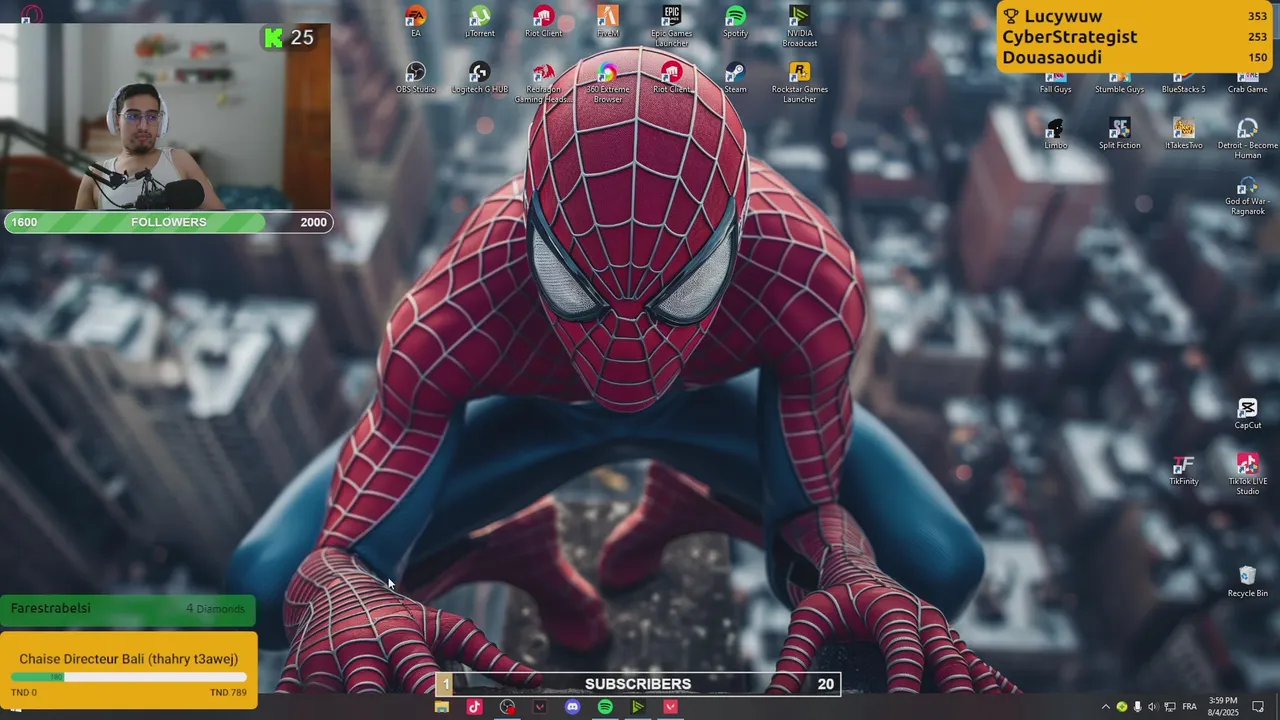Select Detroit - Become Human shortcut

click(x=1247, y=138)
